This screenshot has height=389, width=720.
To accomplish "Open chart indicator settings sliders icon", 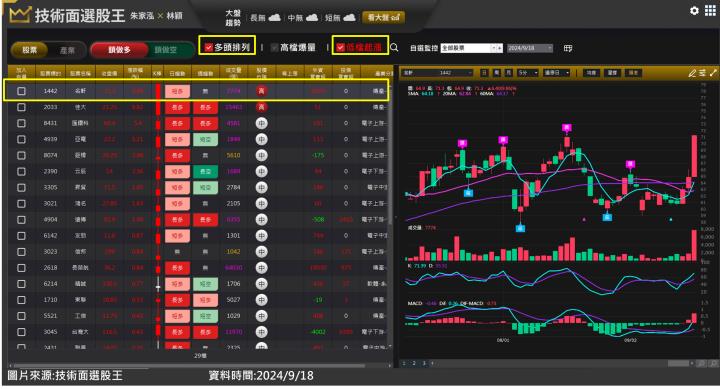I will click(x=703, y=73).
